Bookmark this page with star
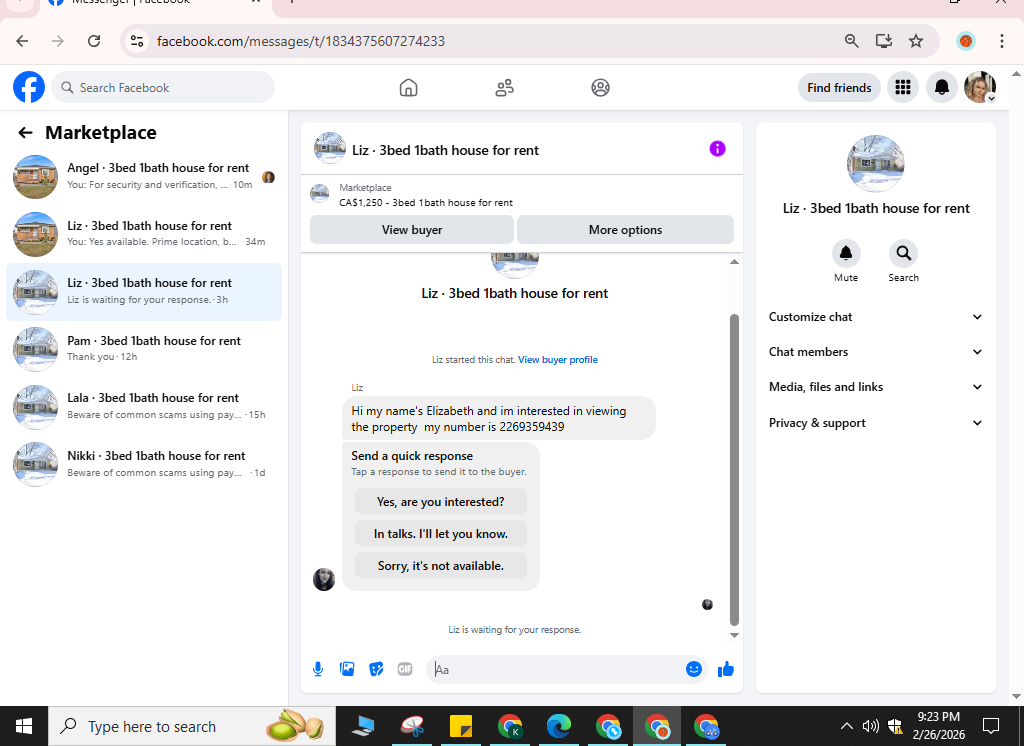 (x=916, y=41)
